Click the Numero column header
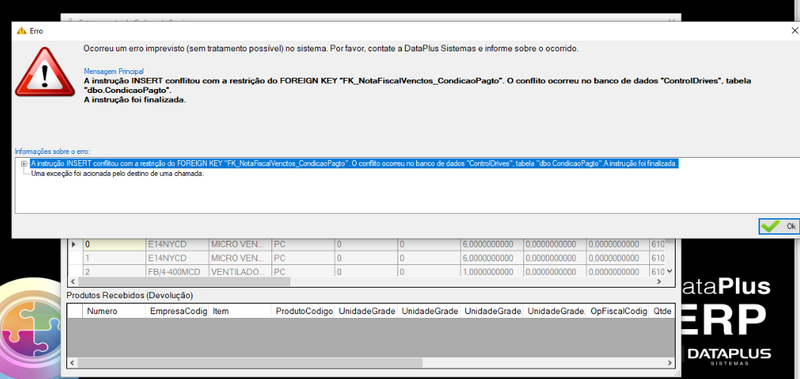This screenshot has height=379, width=800. (x=114, y=311)
